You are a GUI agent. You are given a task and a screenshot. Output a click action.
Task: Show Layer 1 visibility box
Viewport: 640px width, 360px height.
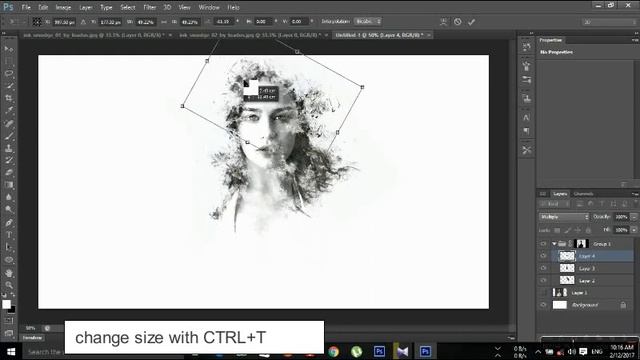[x=543, y=293]
